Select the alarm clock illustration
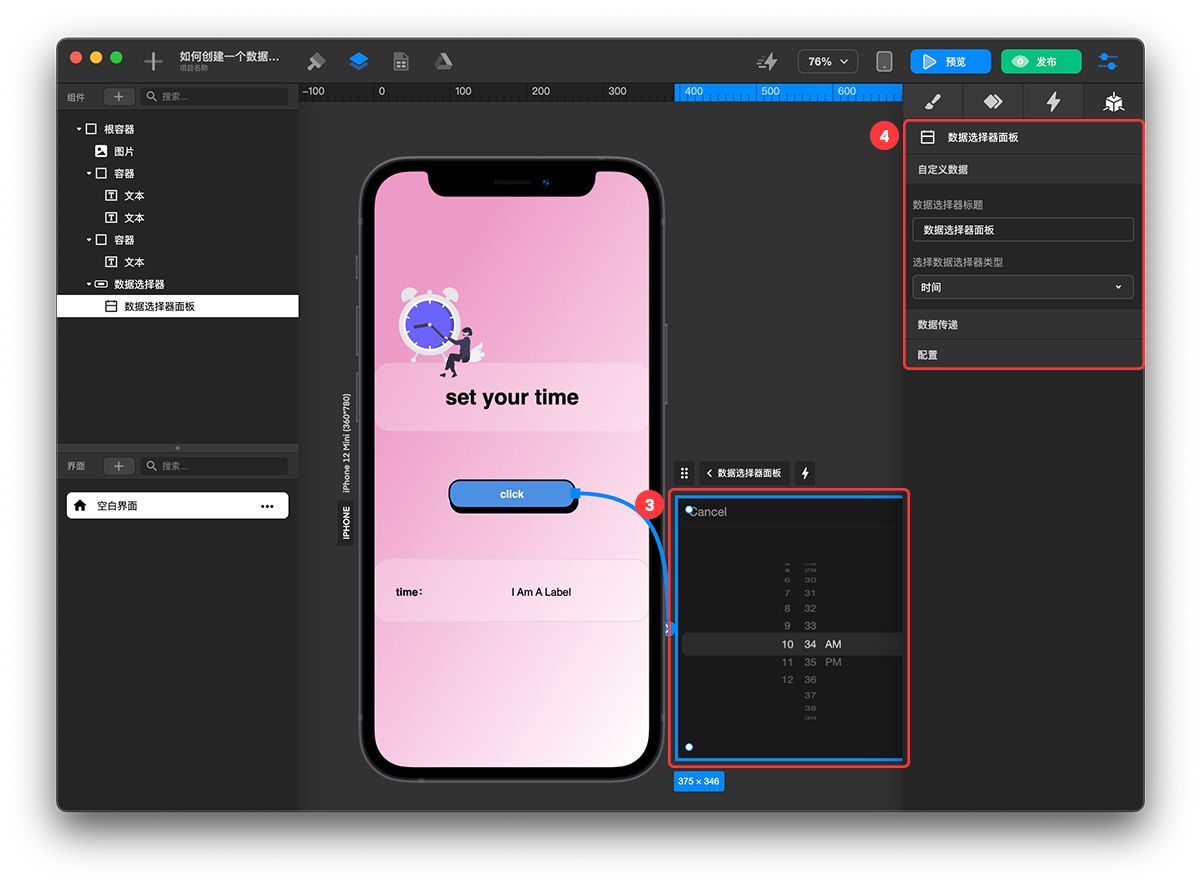1200x886 pixels. [x=441, y=332]
